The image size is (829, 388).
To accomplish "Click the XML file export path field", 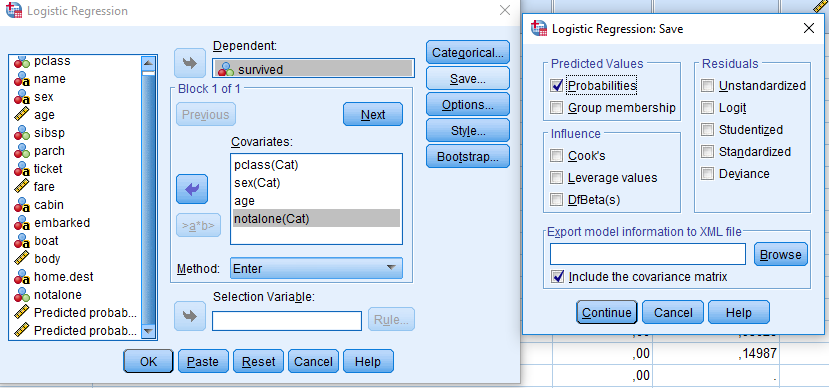I will (648, 254).
